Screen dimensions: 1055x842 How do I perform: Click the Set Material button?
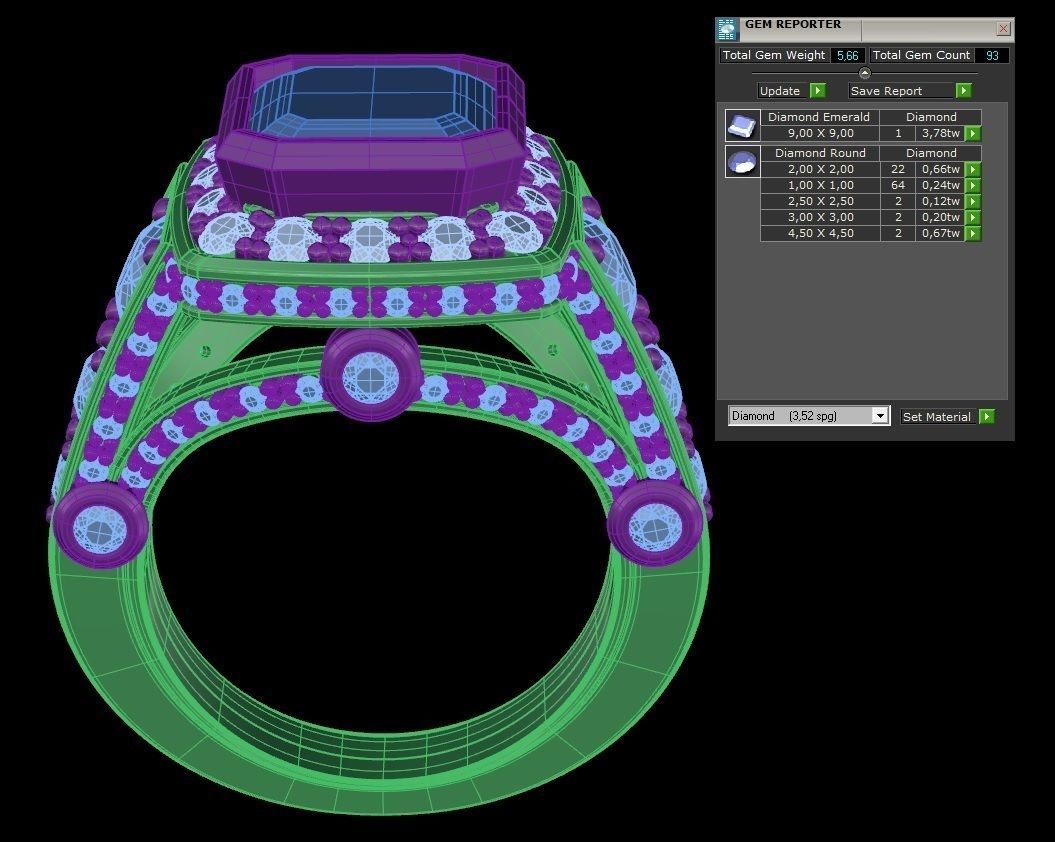click(946, 417)
